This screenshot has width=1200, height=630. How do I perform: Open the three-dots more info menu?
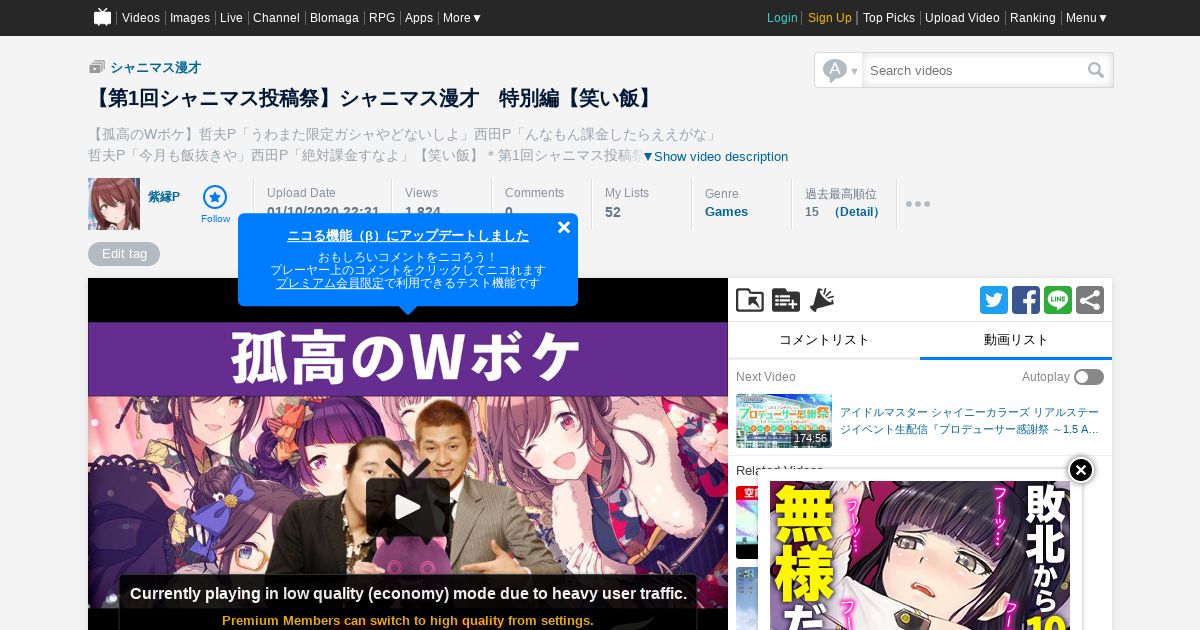click(x=918, y=204)
